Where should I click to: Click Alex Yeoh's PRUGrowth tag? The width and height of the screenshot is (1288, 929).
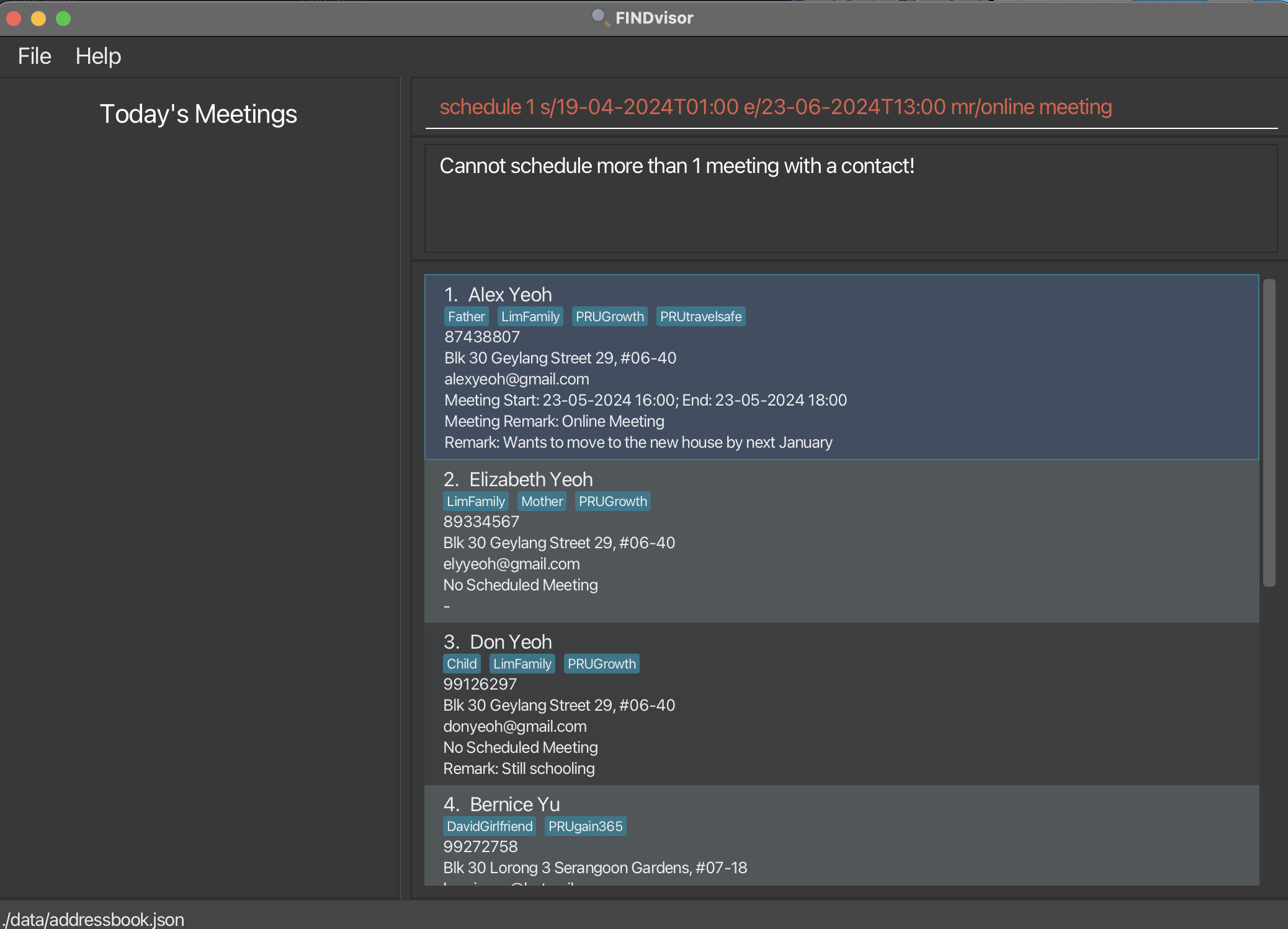[x=609, y=317]
